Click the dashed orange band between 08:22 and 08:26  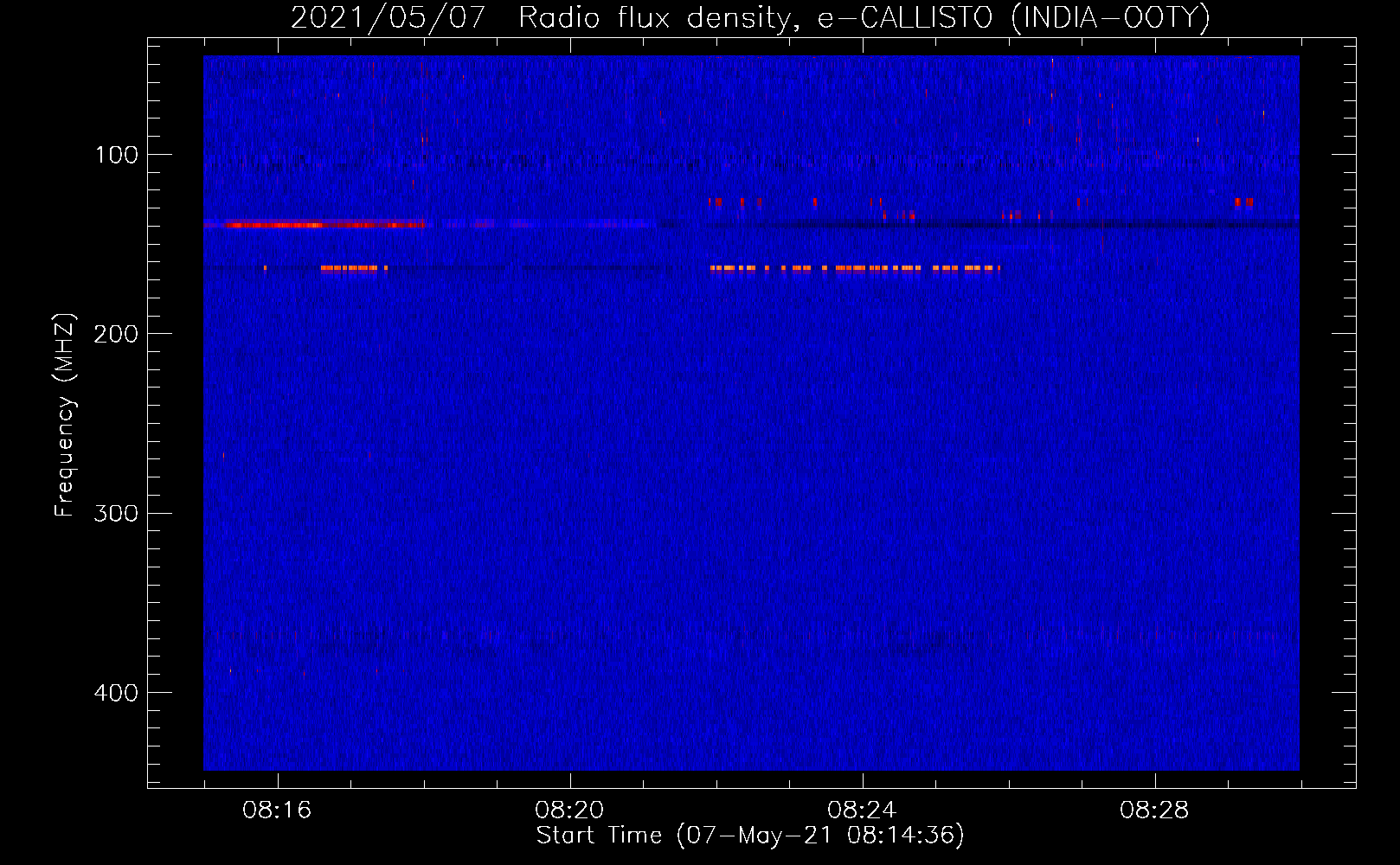[x=855, y=268]
